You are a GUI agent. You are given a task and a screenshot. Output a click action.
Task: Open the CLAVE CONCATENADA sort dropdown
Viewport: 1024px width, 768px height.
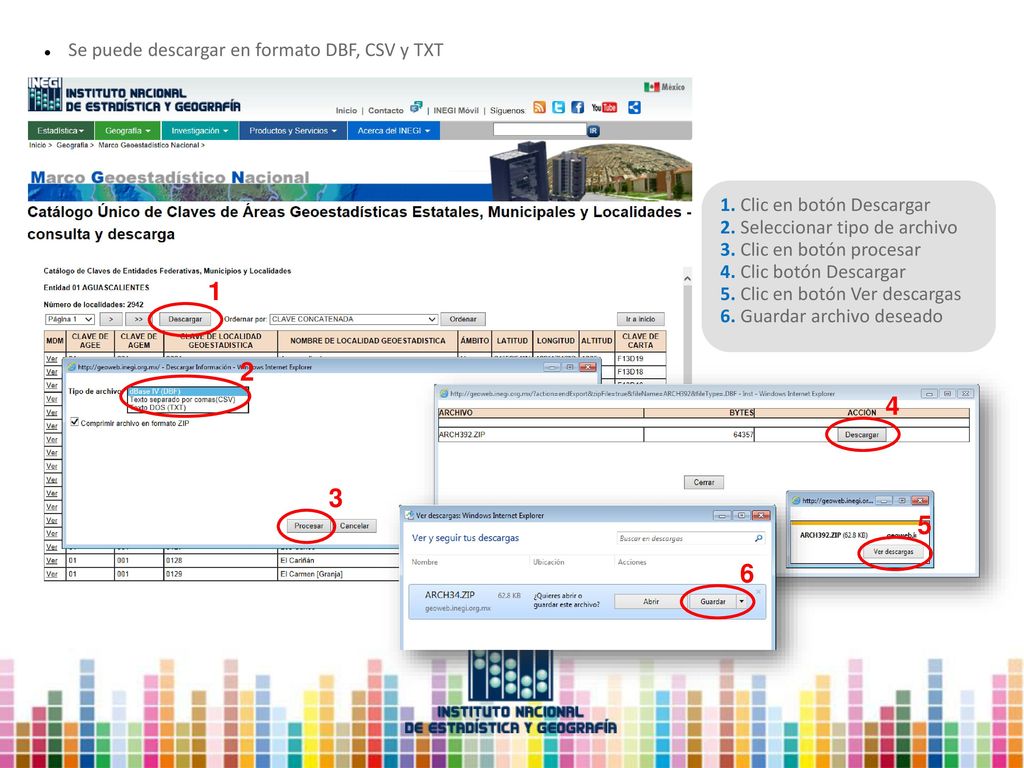[x=353, y=319]
